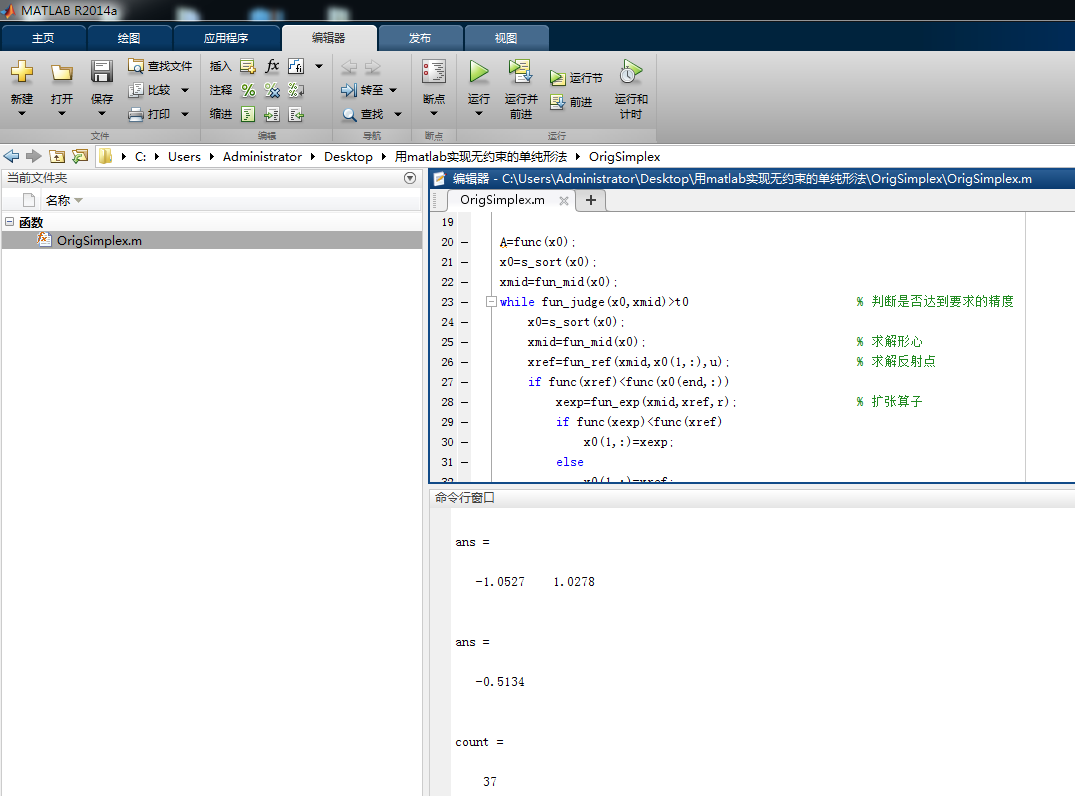
Task: Collapse the Functions (函数) group
Action: [x=10, y=221]
